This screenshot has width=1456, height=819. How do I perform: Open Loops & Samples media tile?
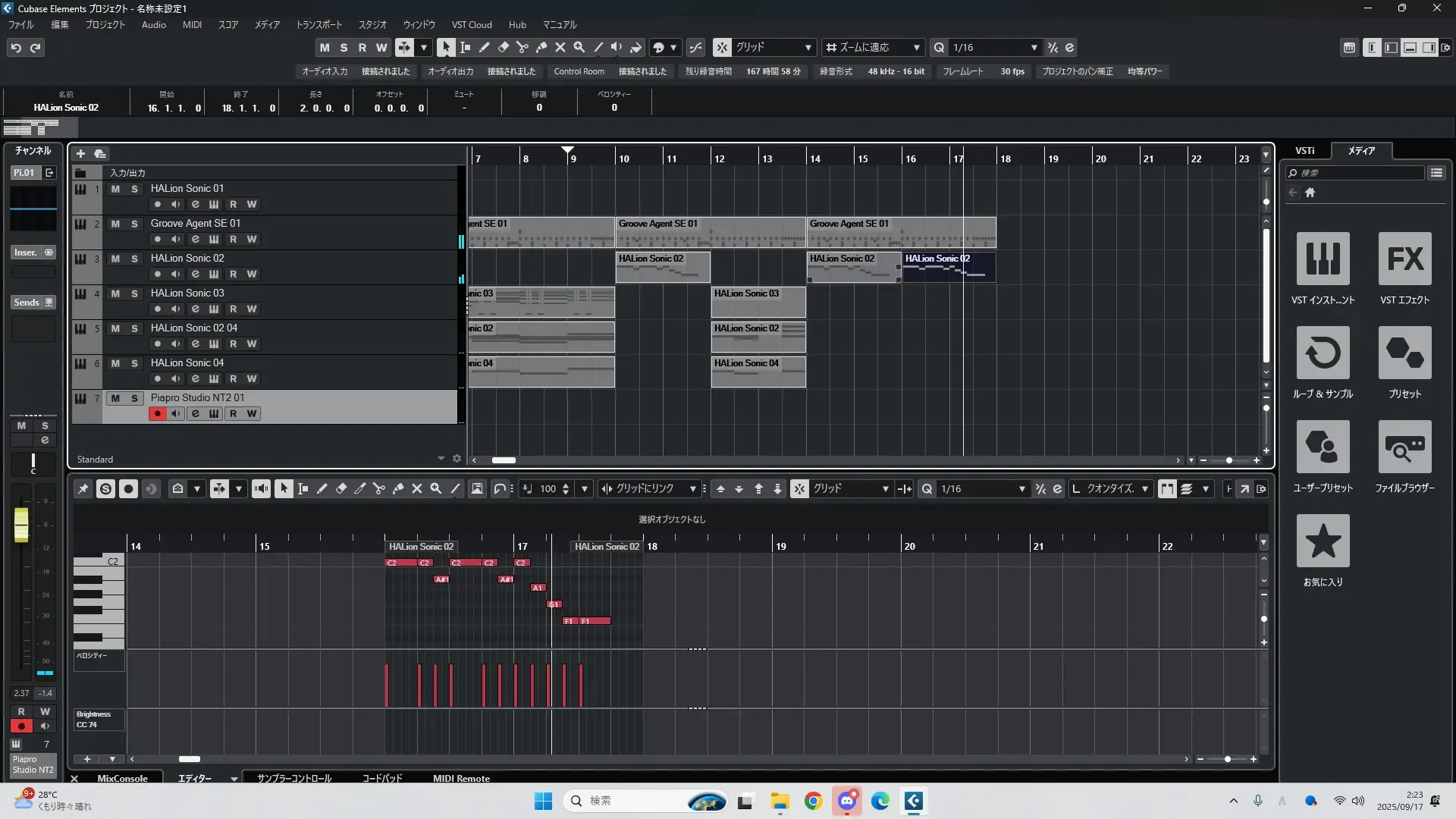point(1323,353)
